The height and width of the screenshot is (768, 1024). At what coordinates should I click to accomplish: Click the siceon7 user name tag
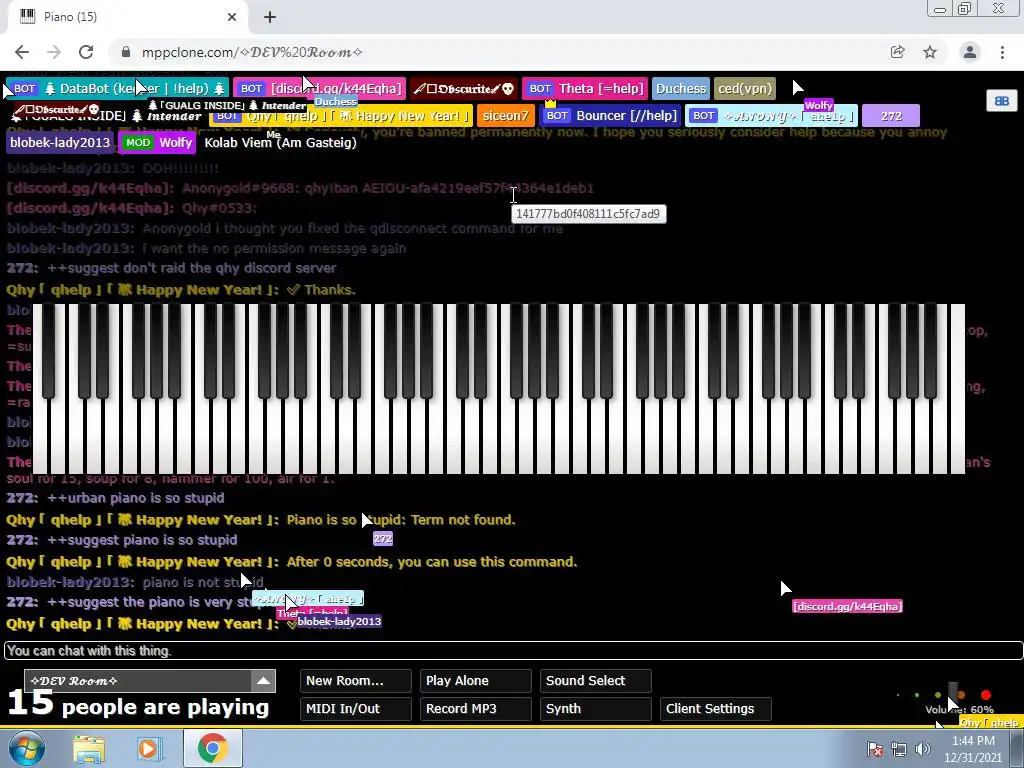tap(505, 116)
